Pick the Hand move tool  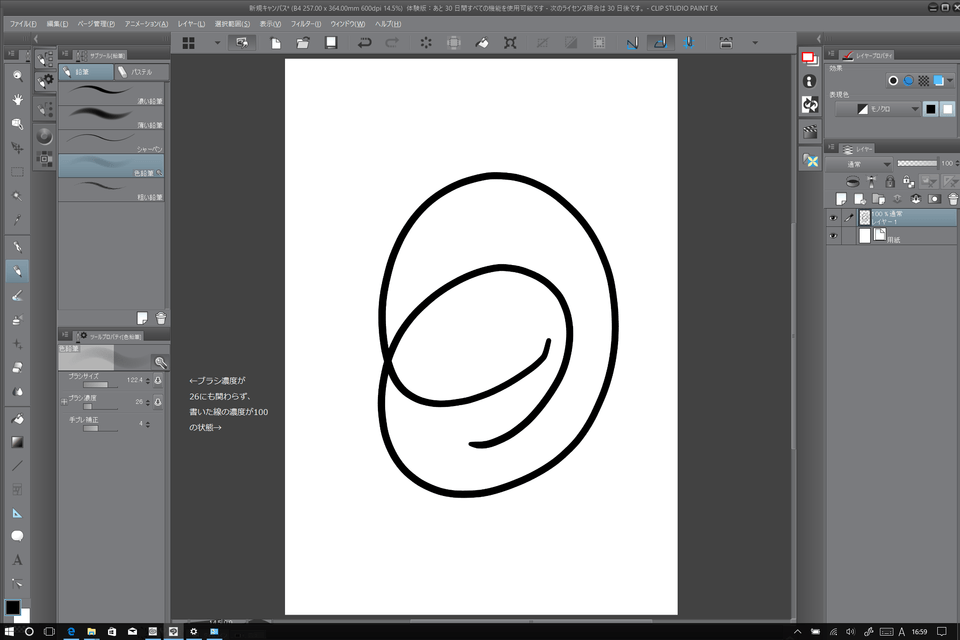17,99
